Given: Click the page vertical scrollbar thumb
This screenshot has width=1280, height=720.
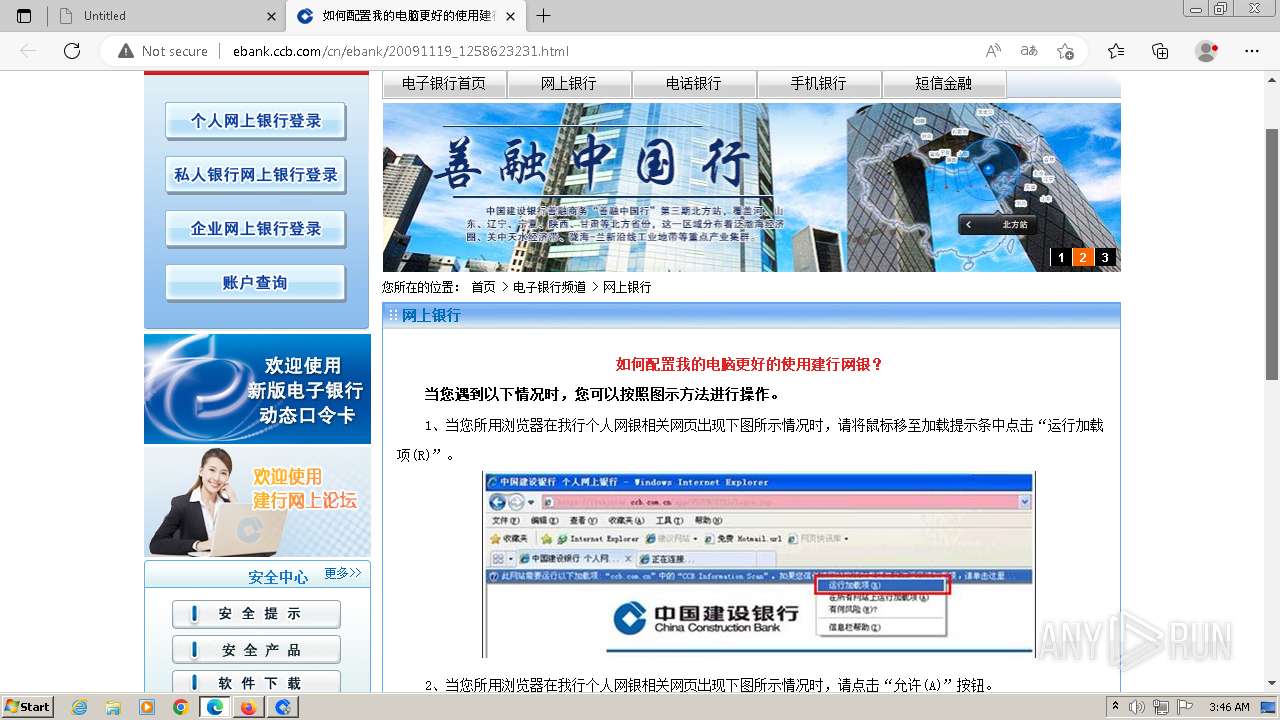Looking at the screenshot, I should (x=1272, y=254).
